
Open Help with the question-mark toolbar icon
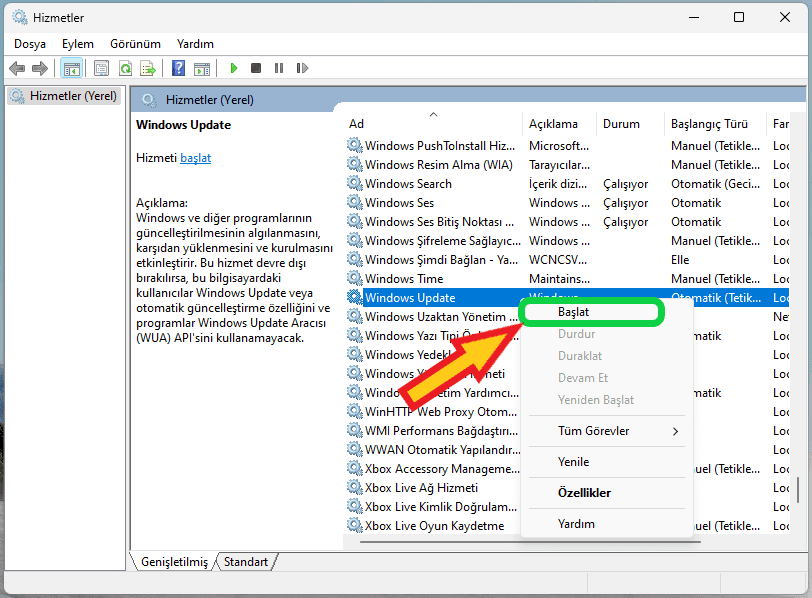coord(178,68)
